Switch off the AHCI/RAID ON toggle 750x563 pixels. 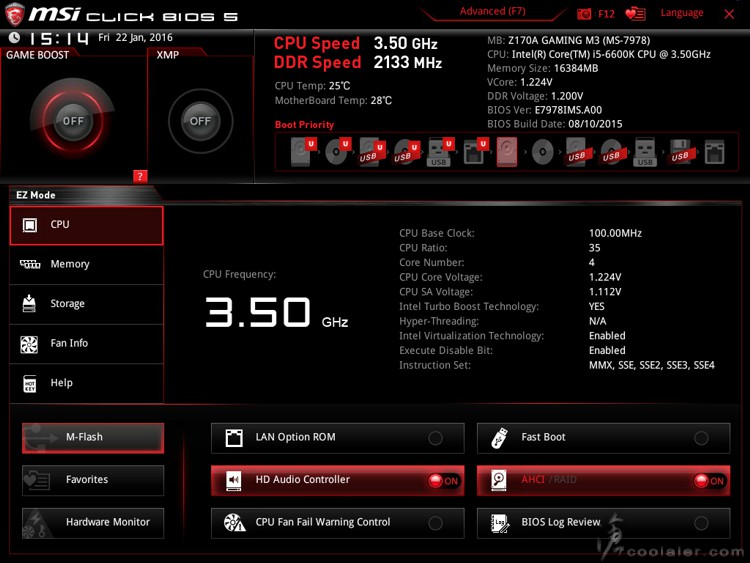click(709, 481)
